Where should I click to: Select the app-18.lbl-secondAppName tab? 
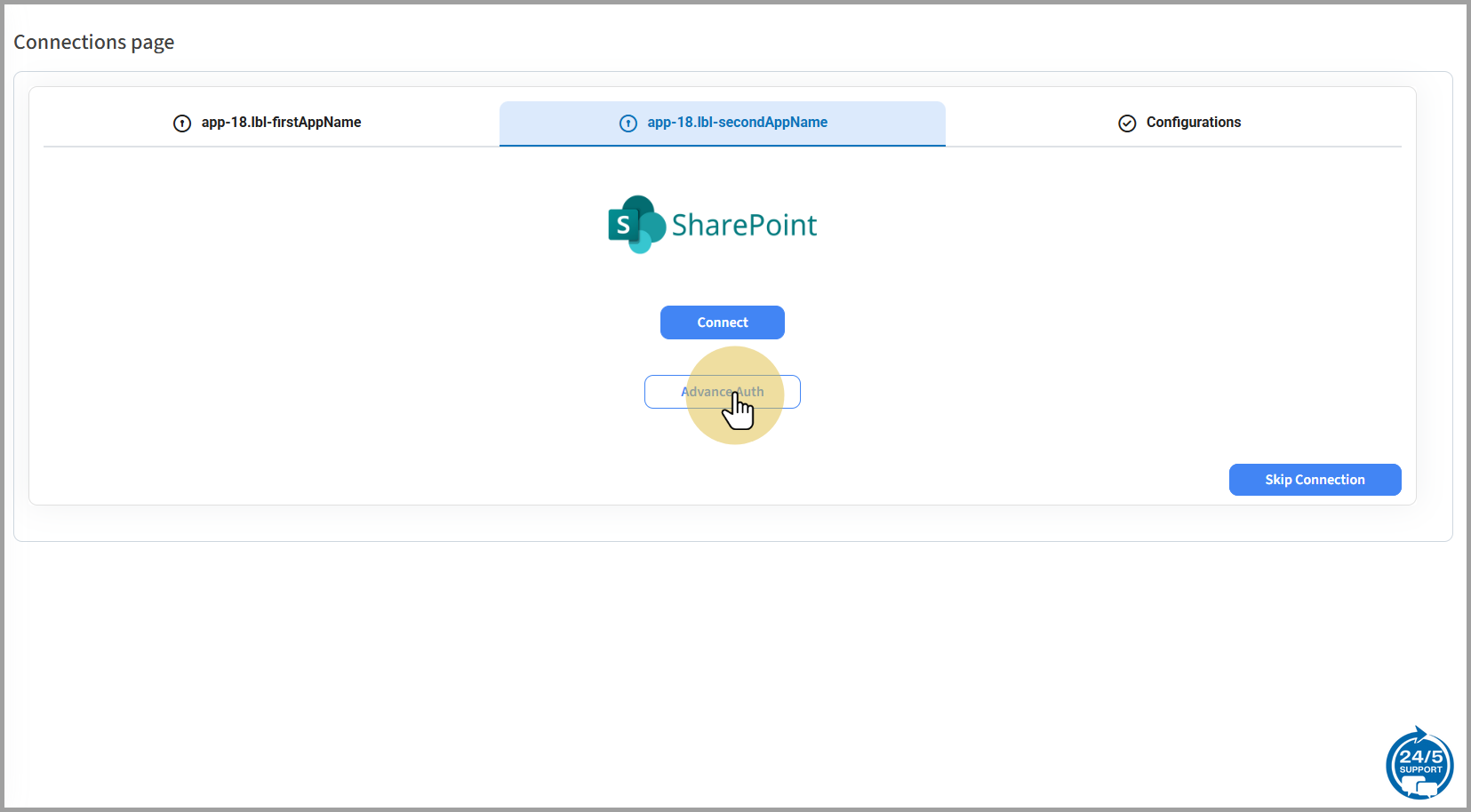tap(722, 123)
